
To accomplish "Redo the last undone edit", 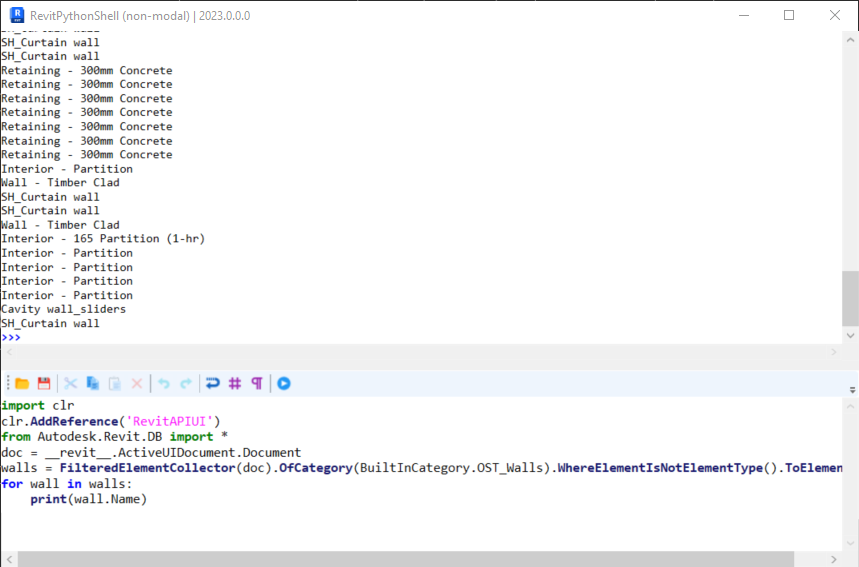I will [186, 383].
